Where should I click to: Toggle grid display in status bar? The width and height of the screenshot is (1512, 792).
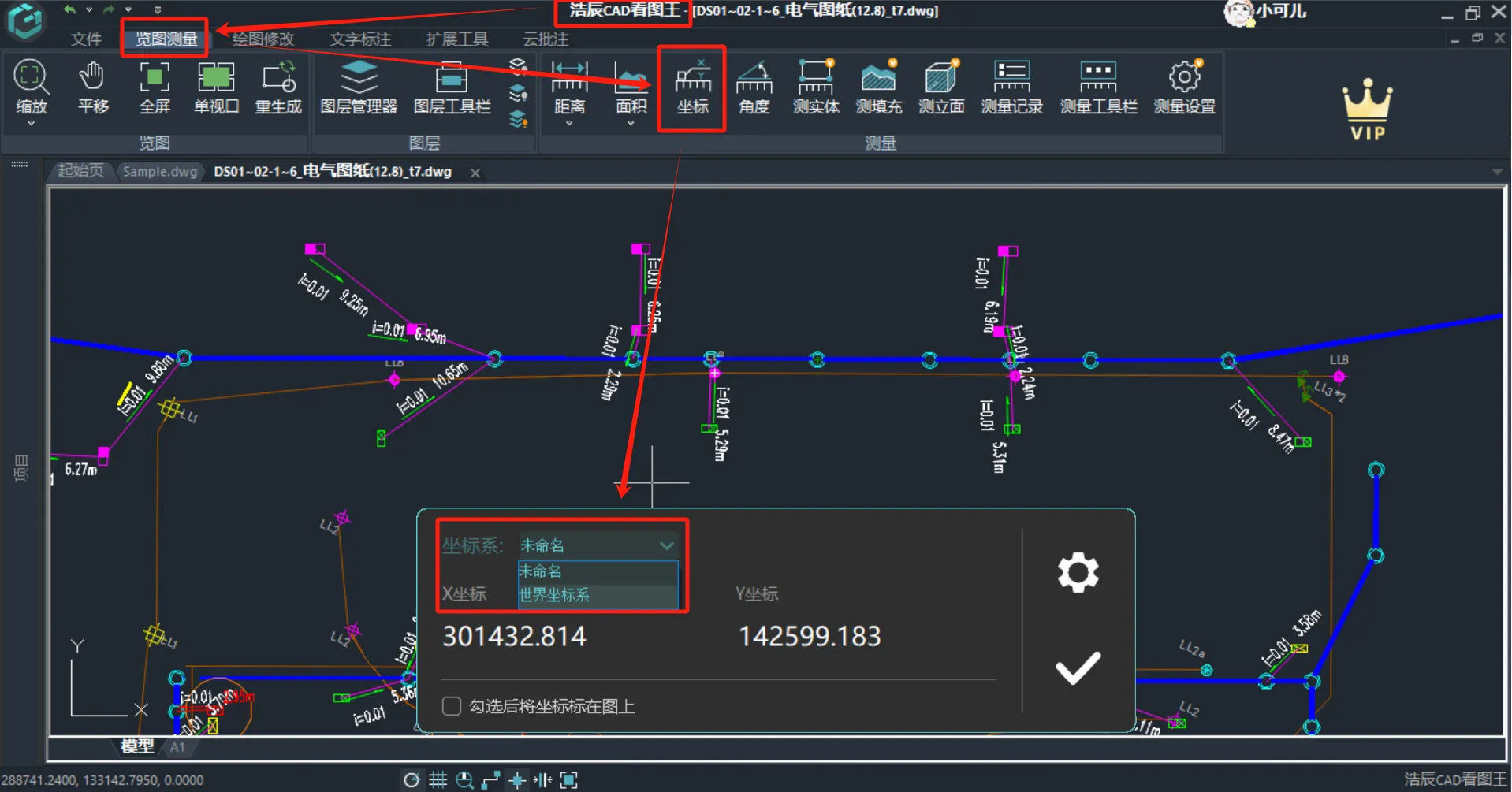point(438,780)
